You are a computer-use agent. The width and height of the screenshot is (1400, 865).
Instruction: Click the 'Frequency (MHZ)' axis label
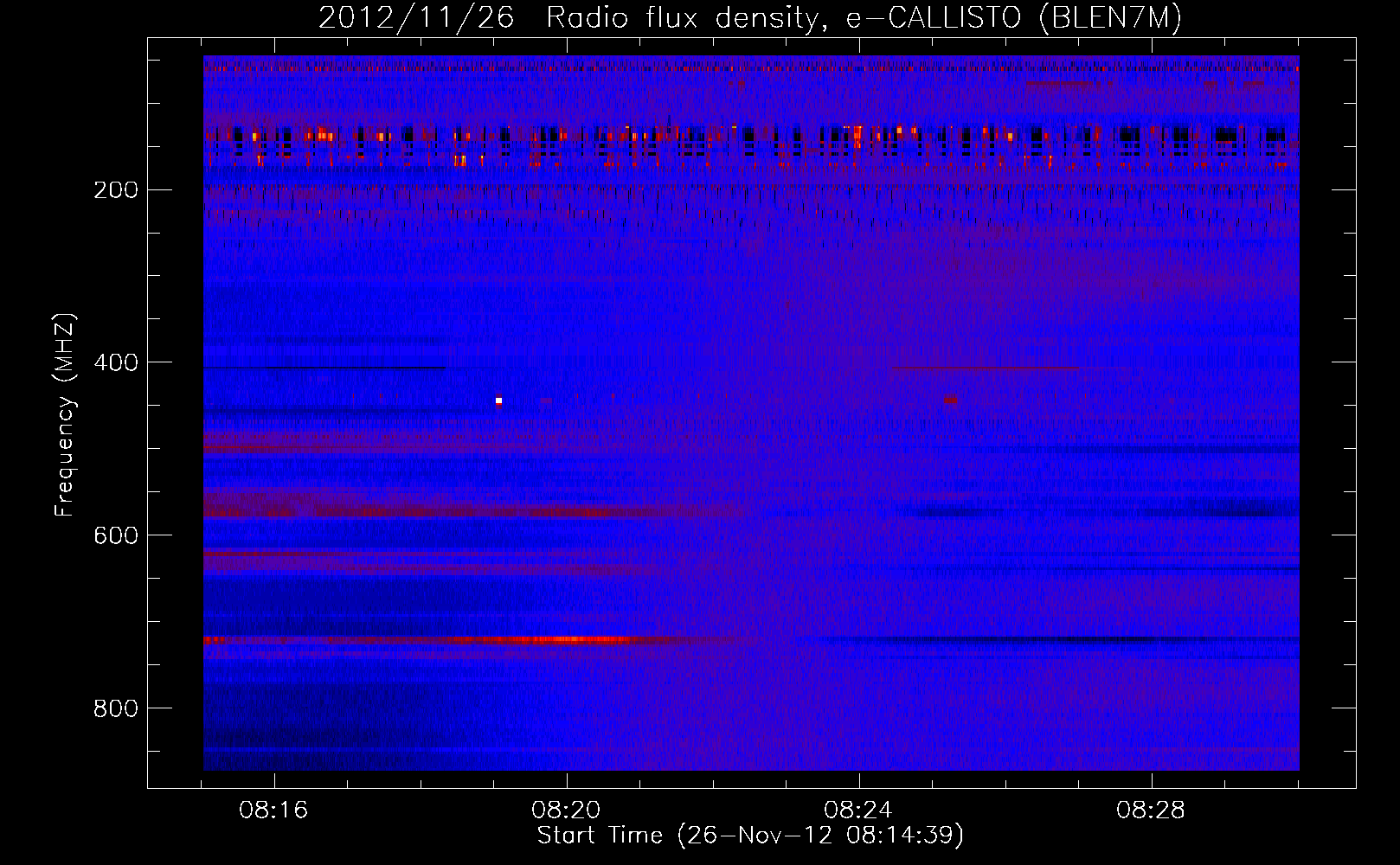coord(65,415)
